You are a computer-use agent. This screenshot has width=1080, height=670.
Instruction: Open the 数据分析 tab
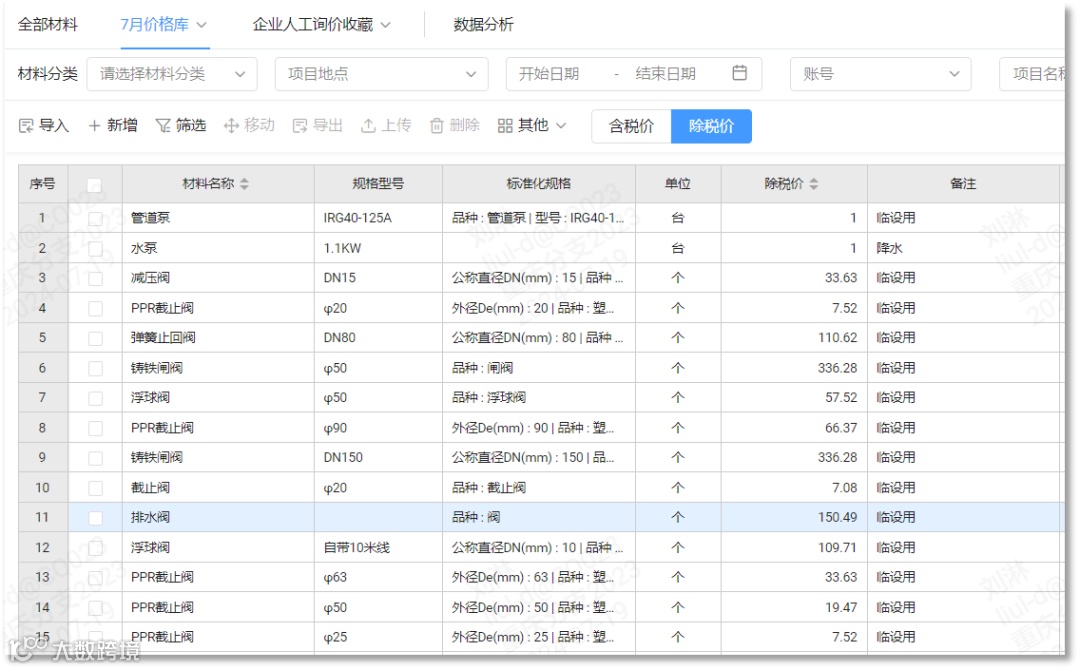483,25
